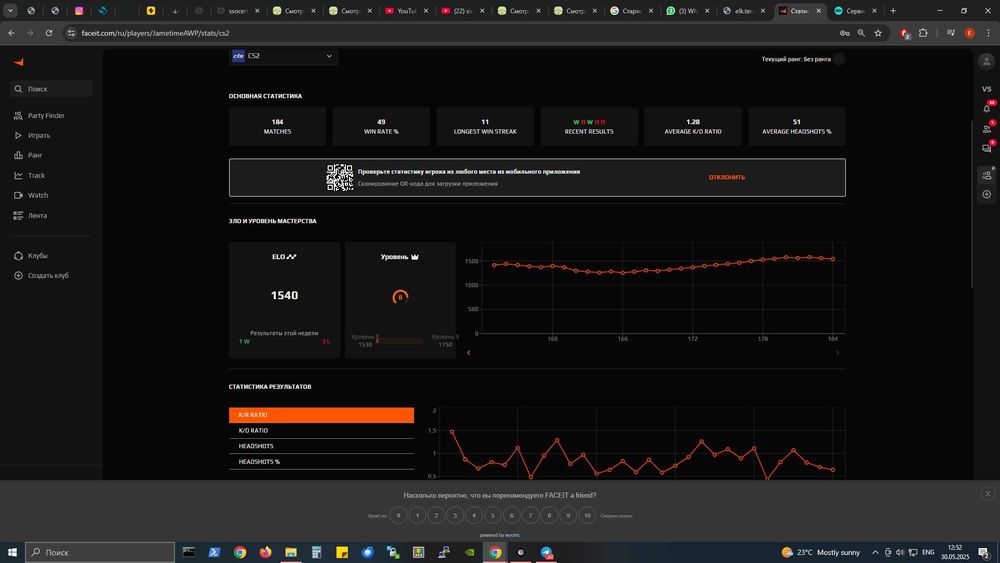Viewport: 1000px width, 563px height.
Task: Open the Windows Start menu
Action: click(11, 552)
